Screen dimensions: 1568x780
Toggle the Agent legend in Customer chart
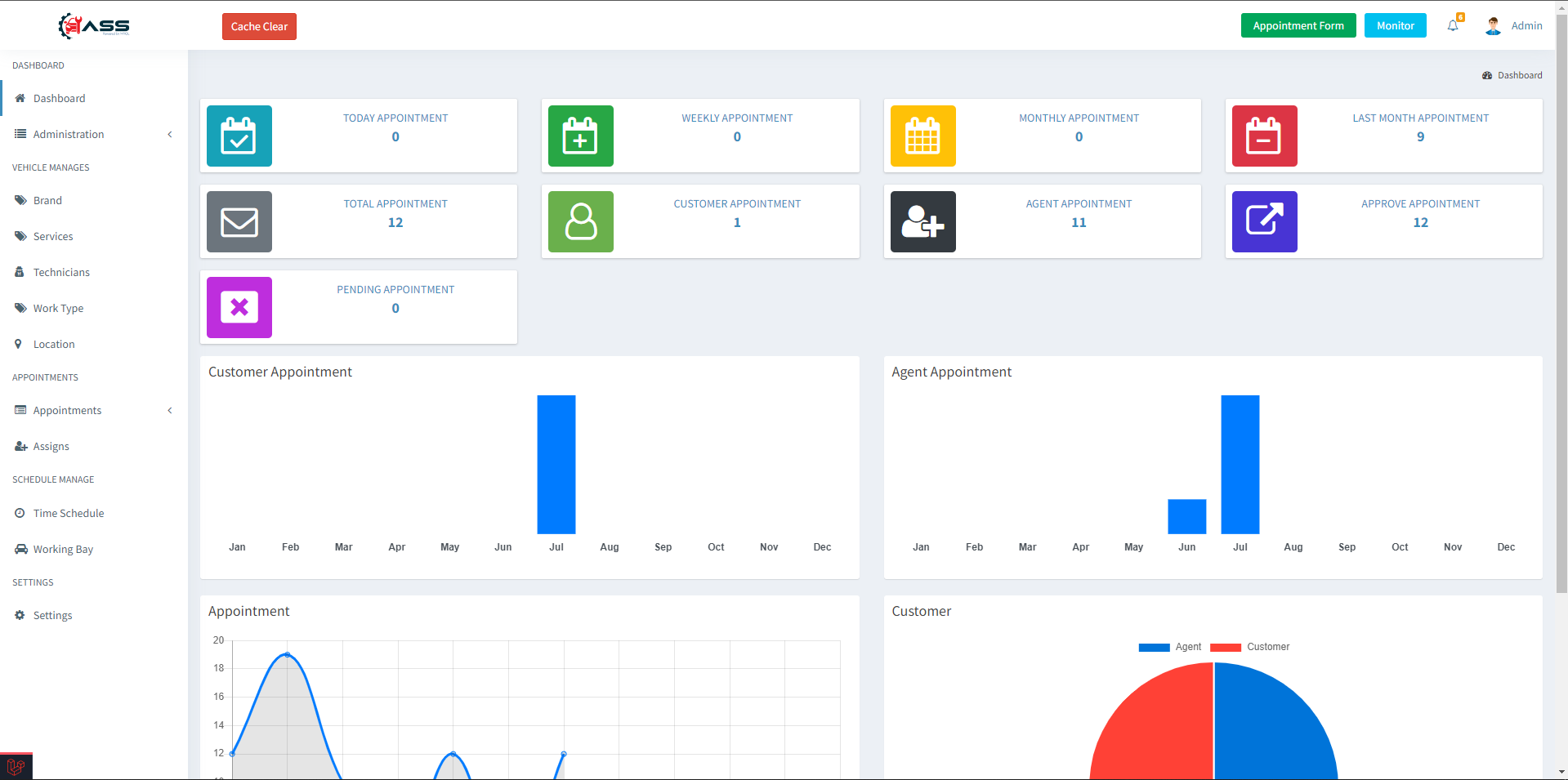click(1170, 647)
